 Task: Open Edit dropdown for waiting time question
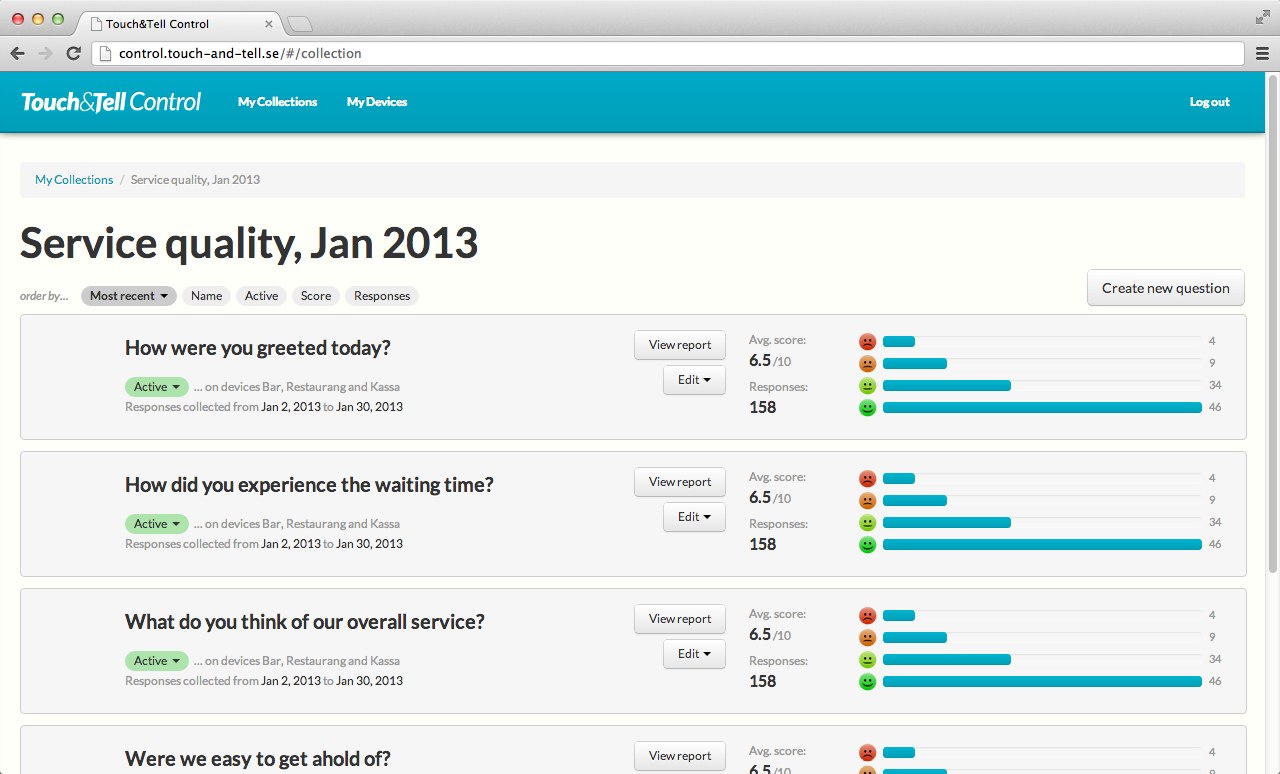[x=694, y=517]
